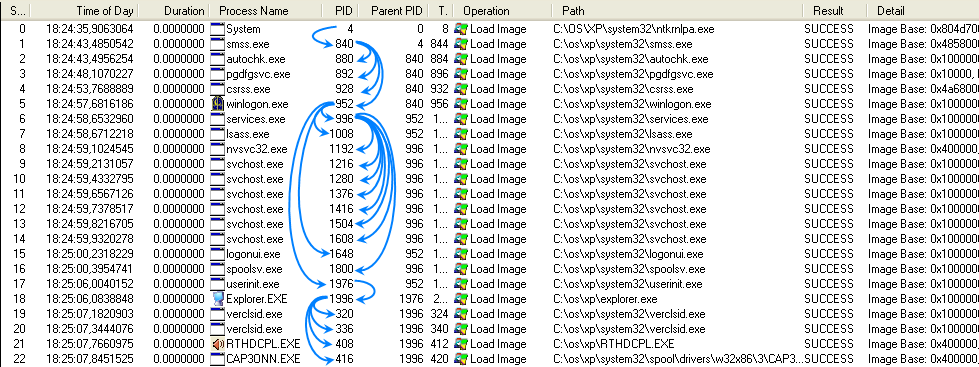Click the smss.exe process icon
Viewport: 979px width, 367px height.
point(217,44)
